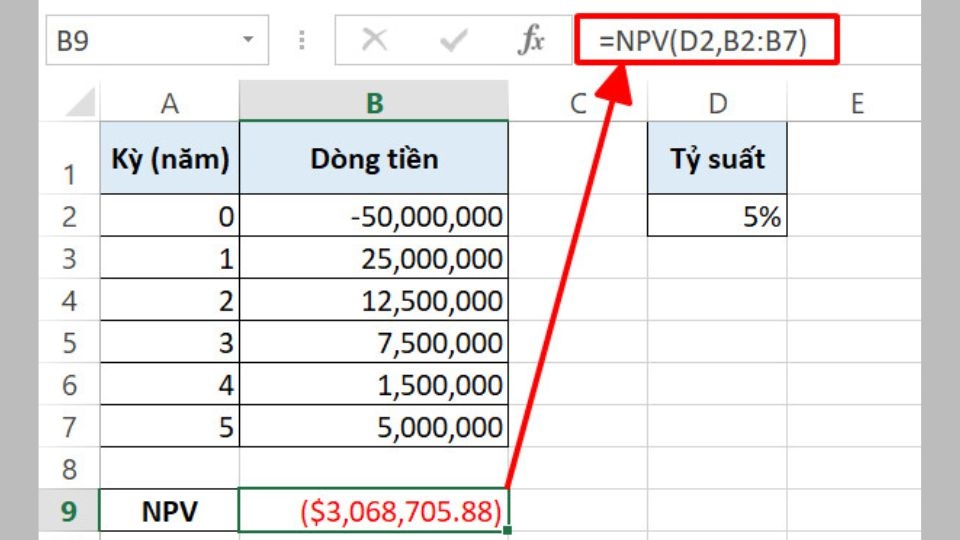Select row 3 header
The image size is (960, 540).
point(69,258)
